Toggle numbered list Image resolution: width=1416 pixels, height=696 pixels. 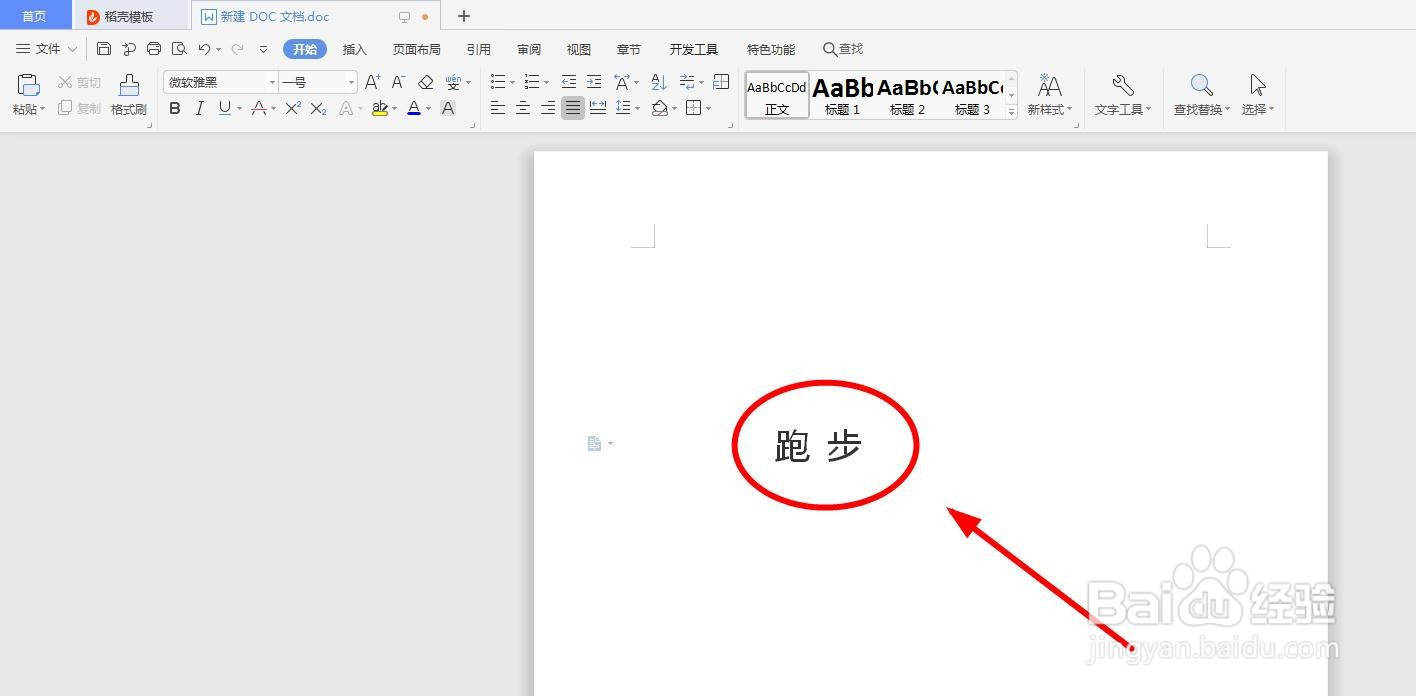click(532, 82)
